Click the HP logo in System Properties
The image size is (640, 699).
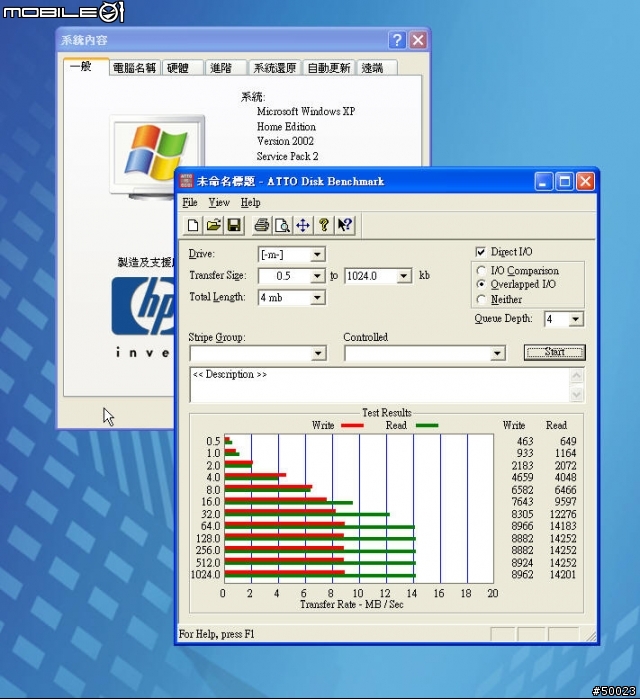(x=143, y=306)
